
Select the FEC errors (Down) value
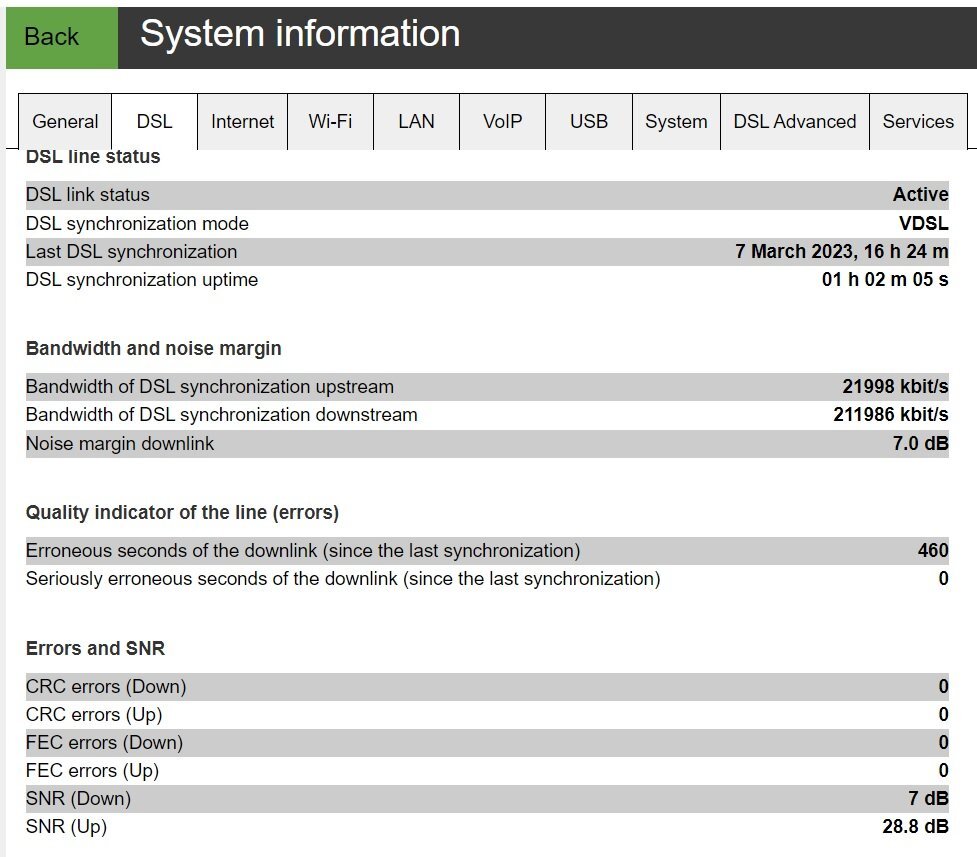tap(943, 742)
